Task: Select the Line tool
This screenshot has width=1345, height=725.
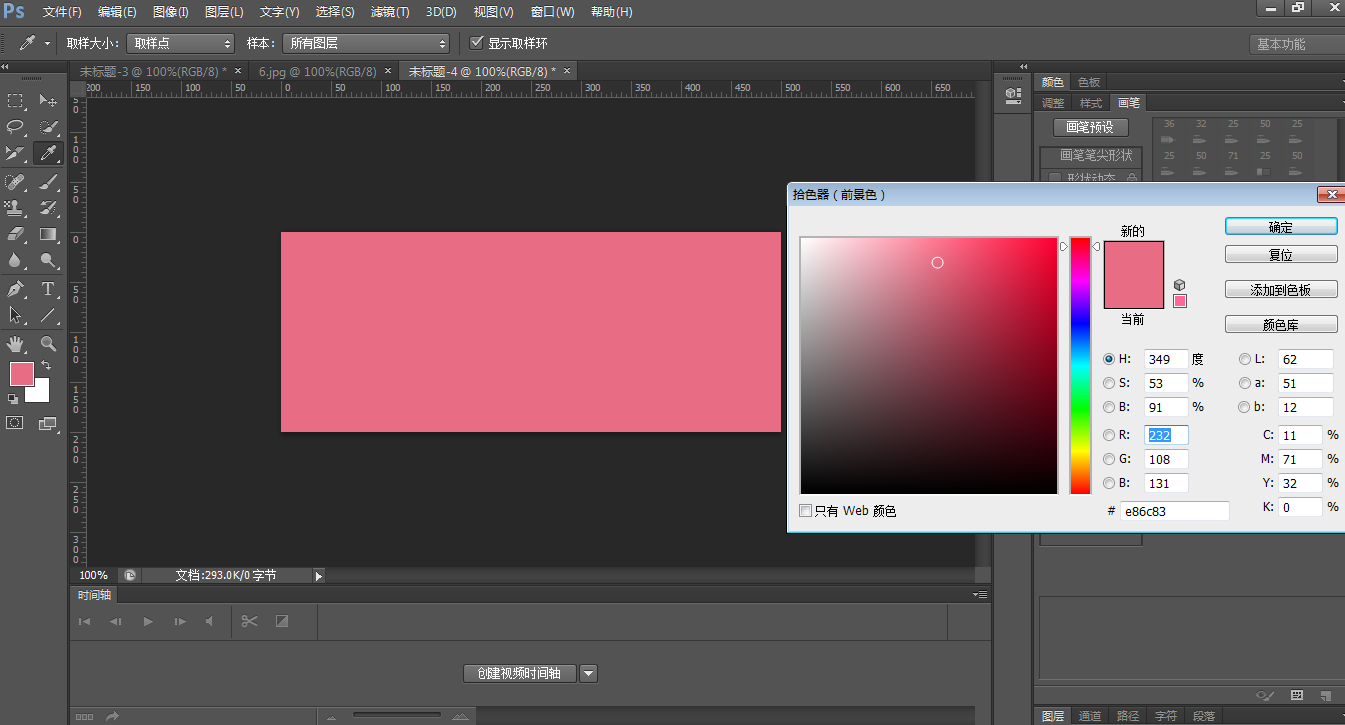Action: click(48, 315)
